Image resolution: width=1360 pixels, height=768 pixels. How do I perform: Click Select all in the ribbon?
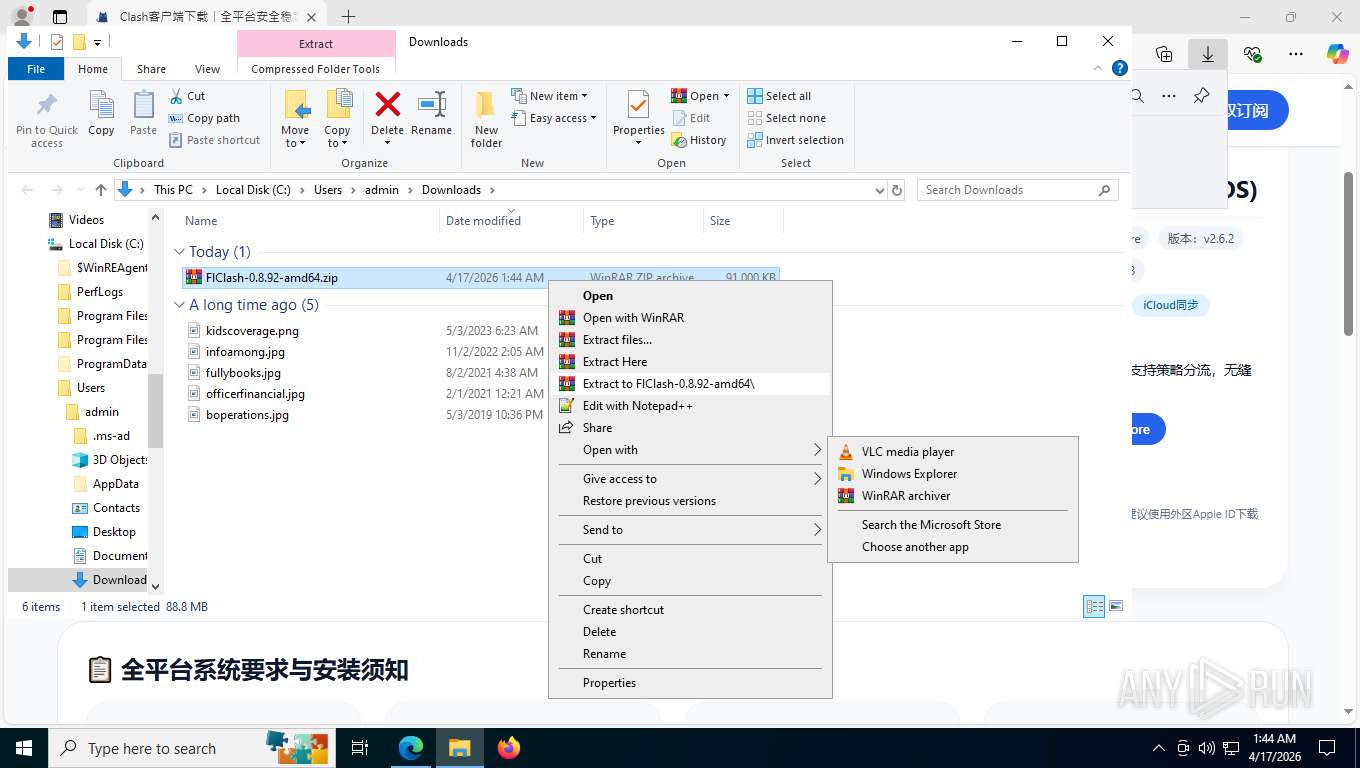(779, 96)
